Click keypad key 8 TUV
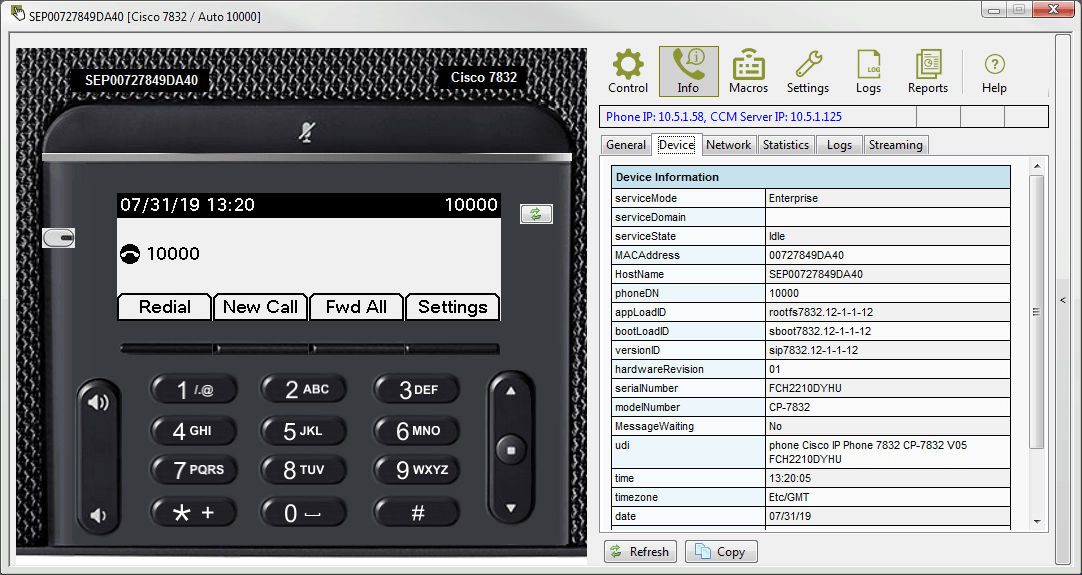This screenshot has width=1082, height=575. pos(304,470)
